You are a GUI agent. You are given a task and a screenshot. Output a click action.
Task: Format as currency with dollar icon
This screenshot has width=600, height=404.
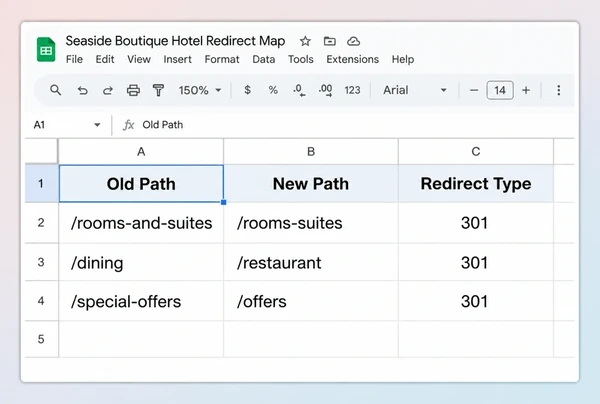[248, 90]
